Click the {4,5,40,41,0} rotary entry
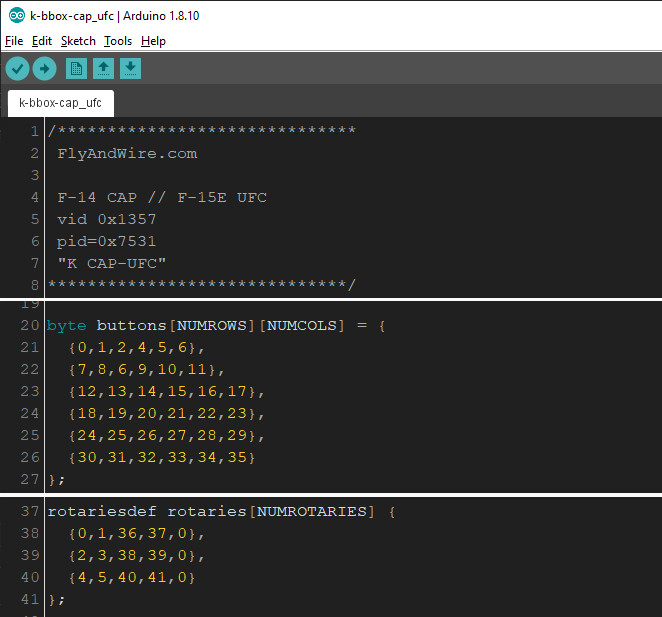662x617 pixels. click(x=132, y=578)
